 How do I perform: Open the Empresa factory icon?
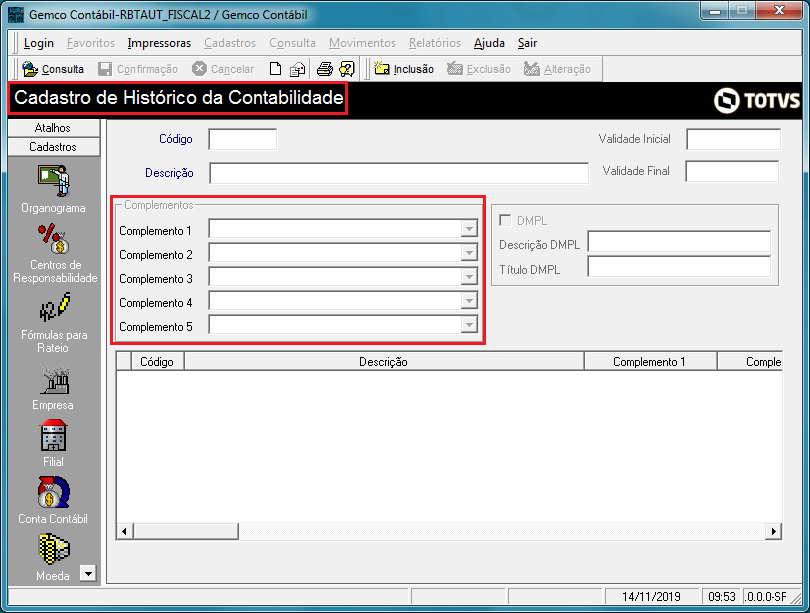click(54, 380)
